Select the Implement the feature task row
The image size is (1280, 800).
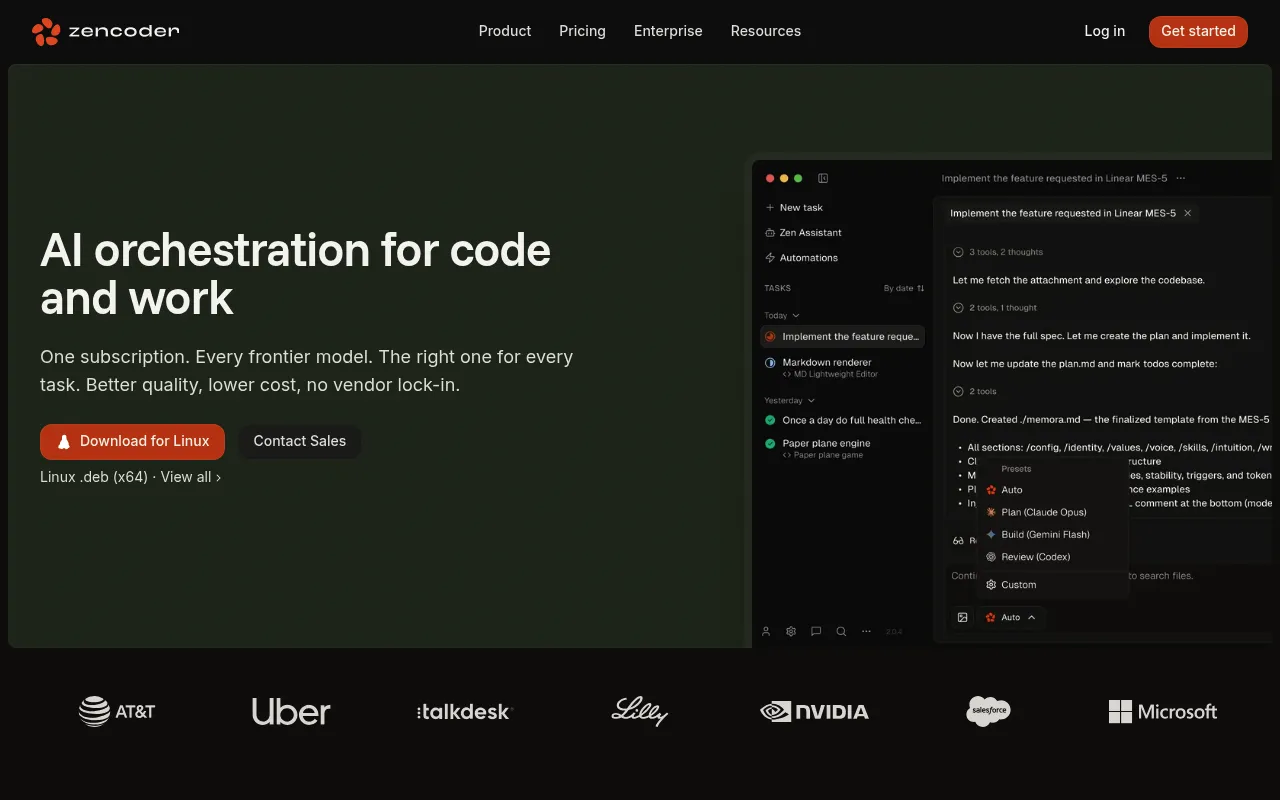842,337
